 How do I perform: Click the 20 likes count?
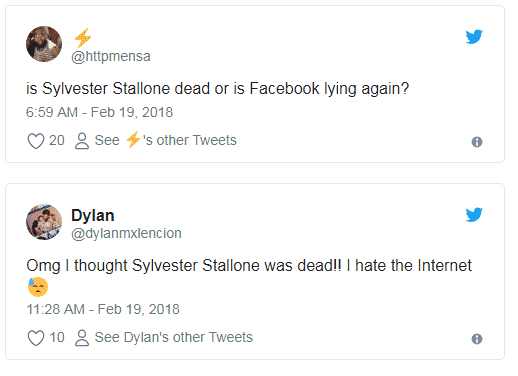point(57,140)
